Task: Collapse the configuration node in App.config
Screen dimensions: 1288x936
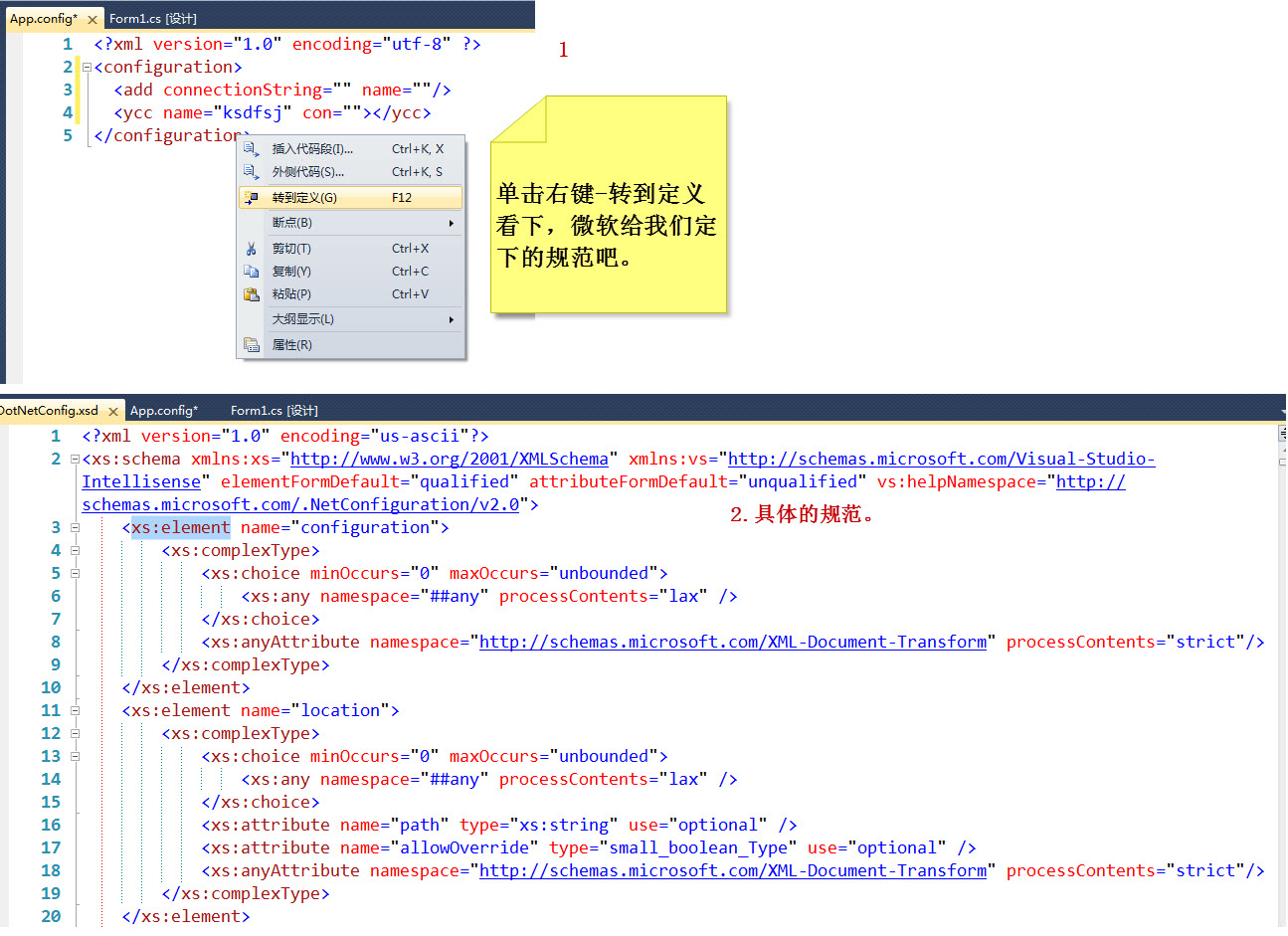Action: pos(87,68)
